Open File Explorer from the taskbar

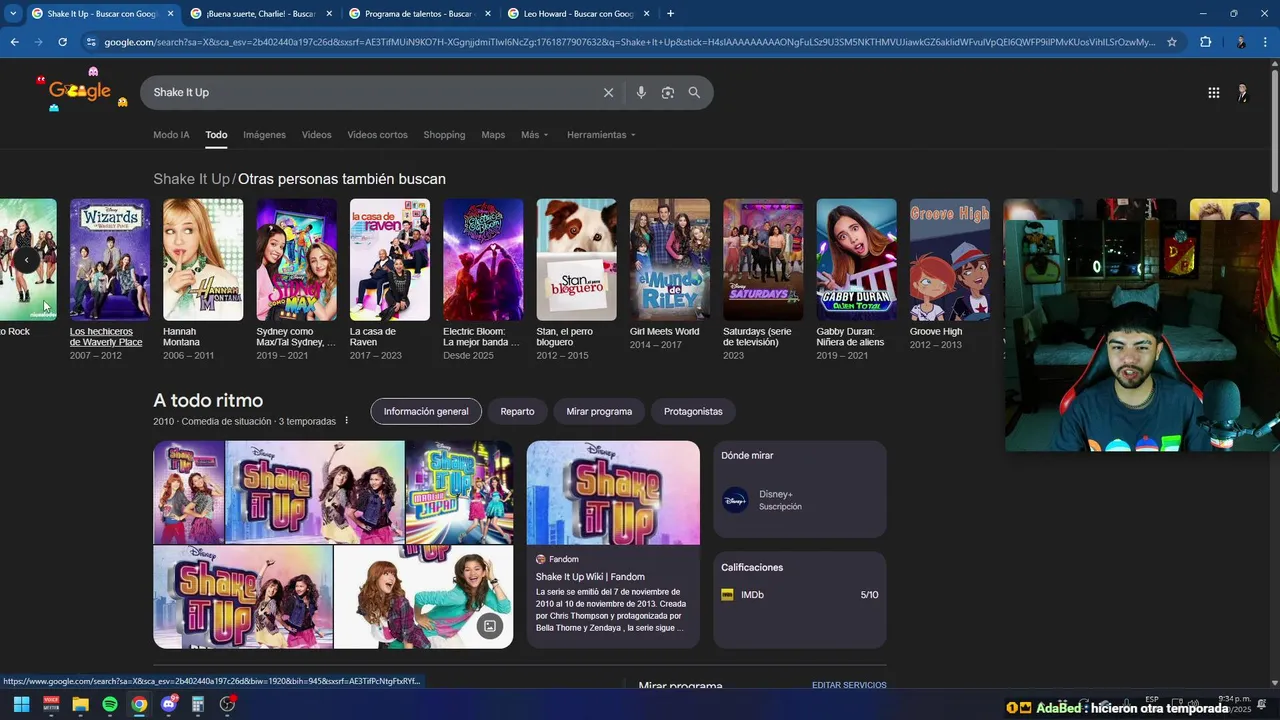[80, 704]
